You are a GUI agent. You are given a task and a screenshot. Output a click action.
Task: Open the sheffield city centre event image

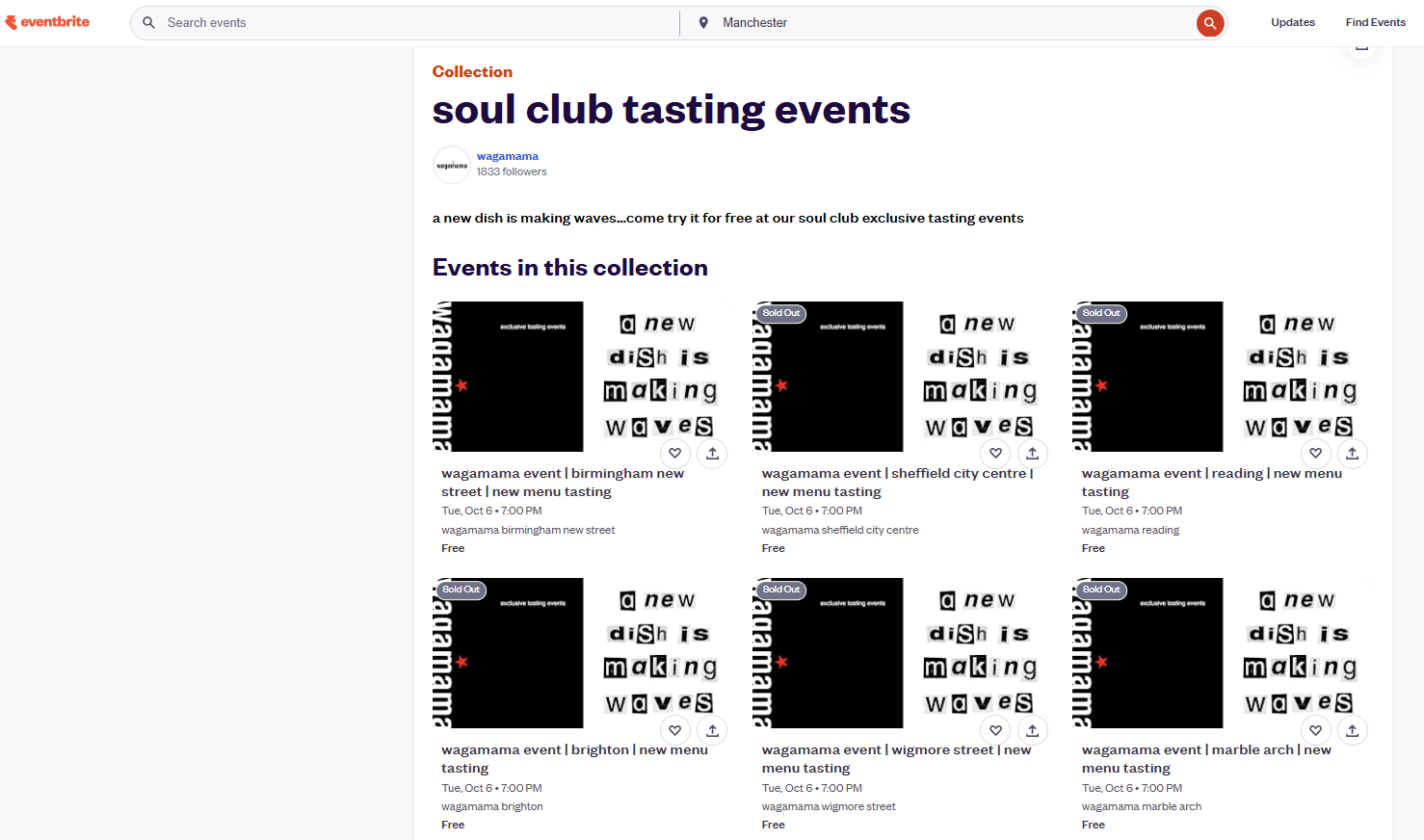pos(903,377)
